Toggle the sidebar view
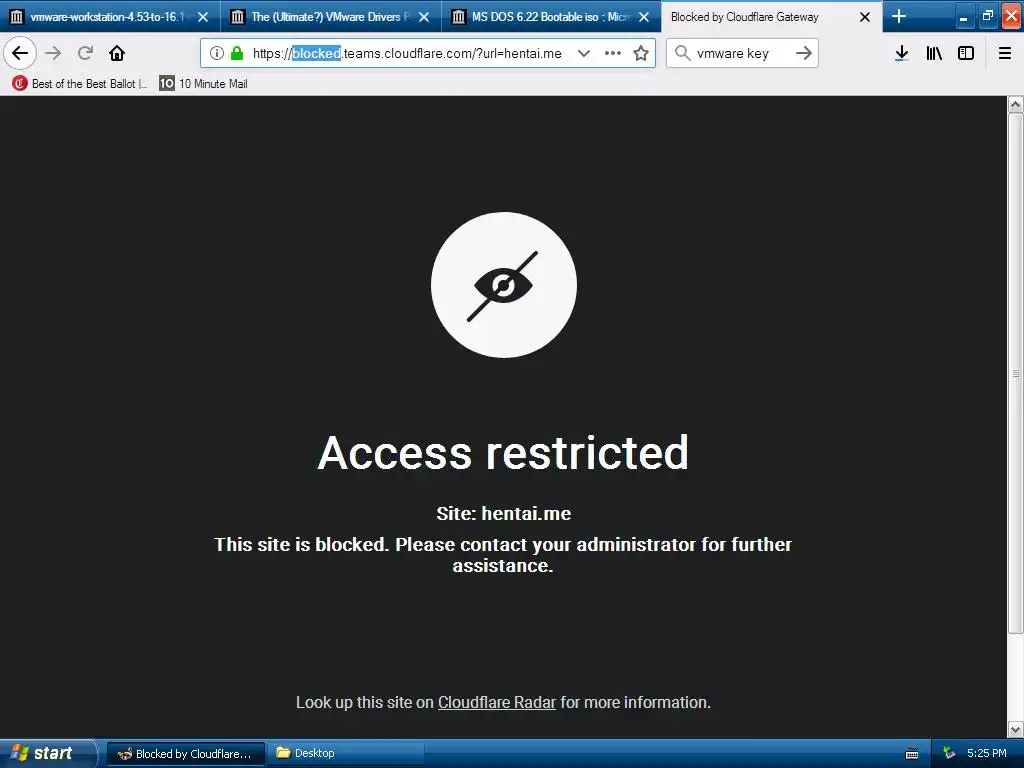 click(966, 53)
